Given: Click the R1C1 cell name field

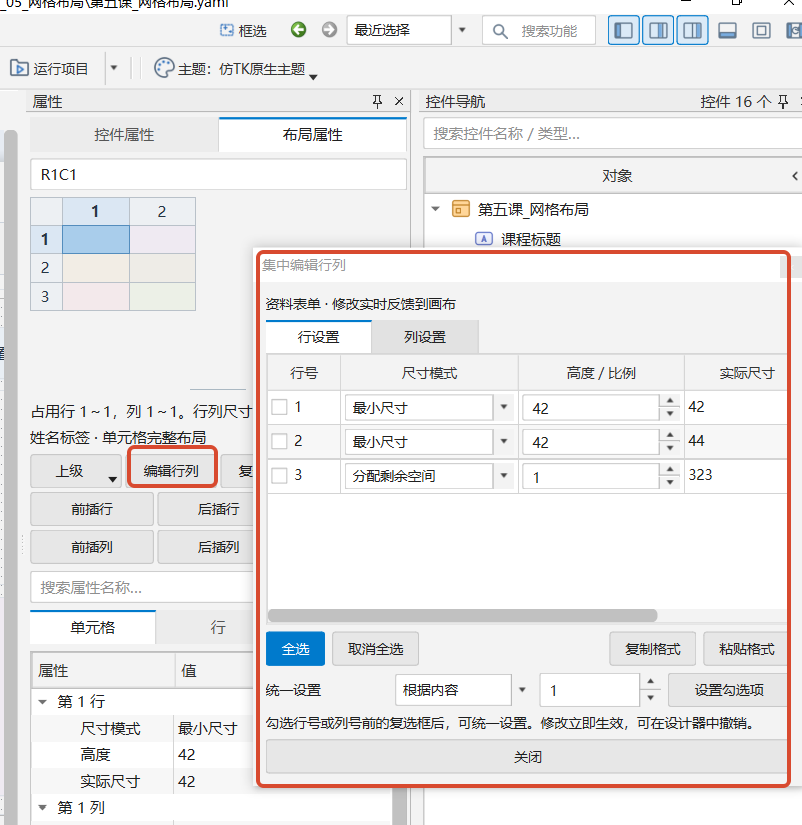Looking at the screenshot, I should 218,174.
